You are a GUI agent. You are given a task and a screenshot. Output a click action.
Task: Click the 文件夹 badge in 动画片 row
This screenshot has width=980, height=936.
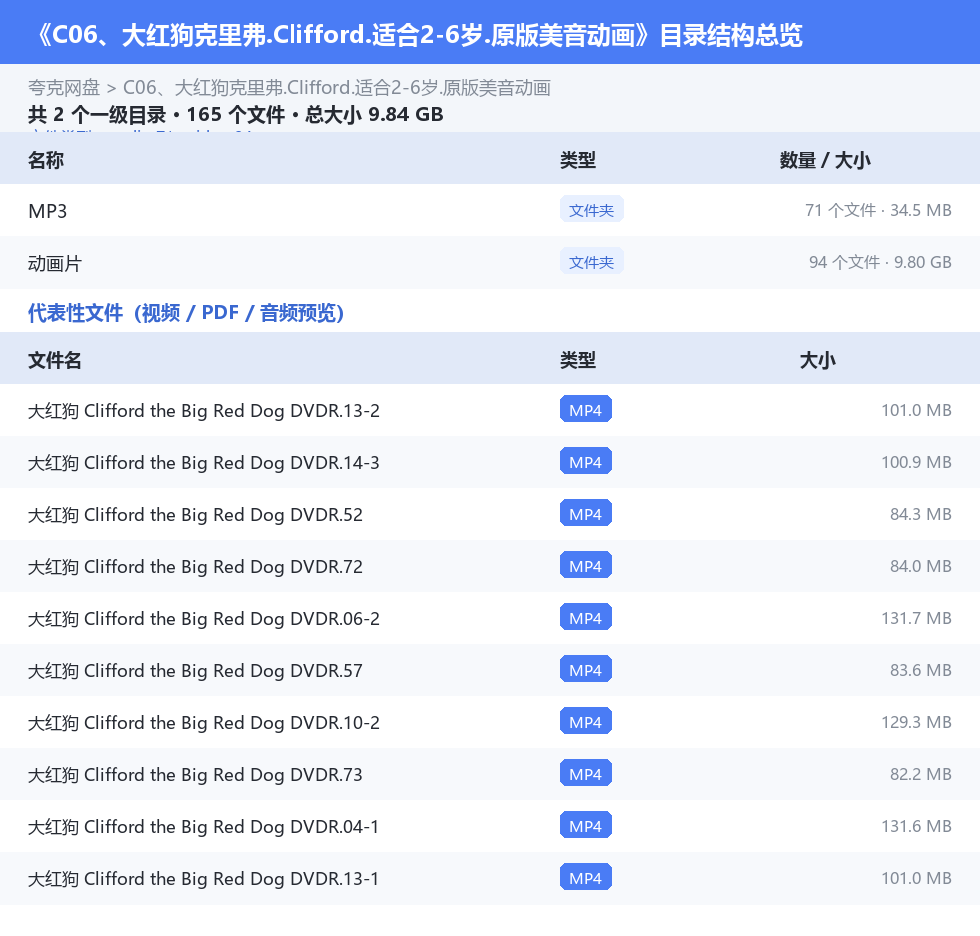[x=591, y=262]
